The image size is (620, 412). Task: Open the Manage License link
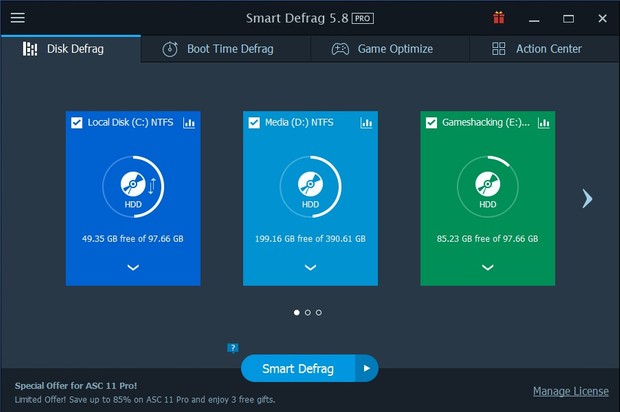571,391
